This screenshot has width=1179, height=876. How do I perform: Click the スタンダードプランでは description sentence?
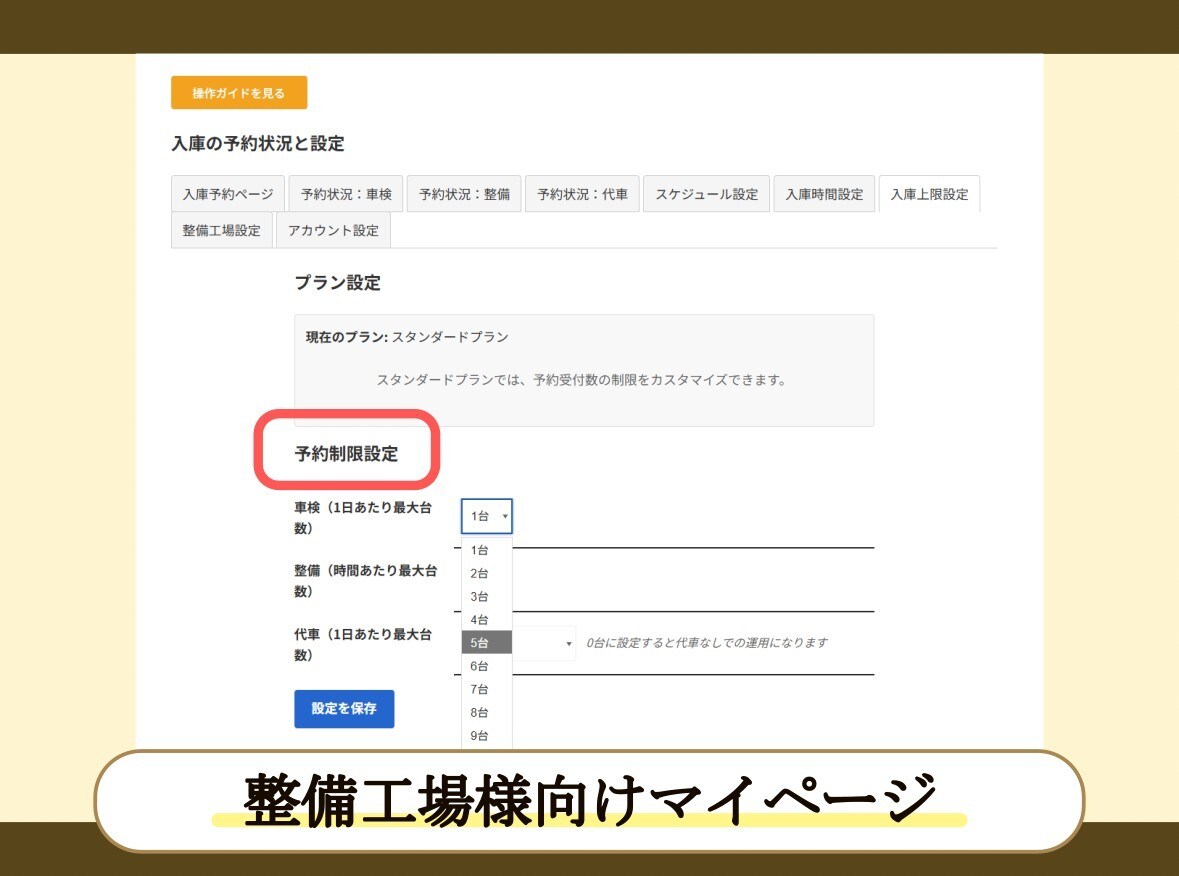click(x=581, y=380)
